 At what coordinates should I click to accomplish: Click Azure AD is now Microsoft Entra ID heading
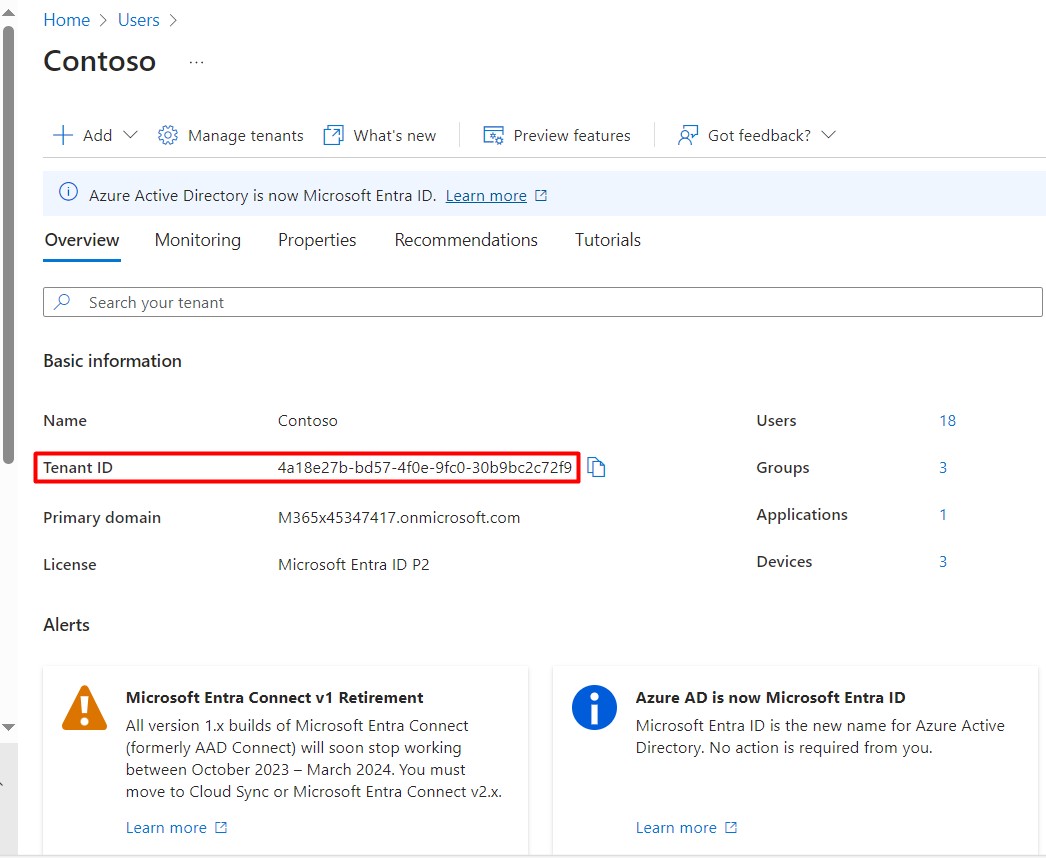(770, 698)
